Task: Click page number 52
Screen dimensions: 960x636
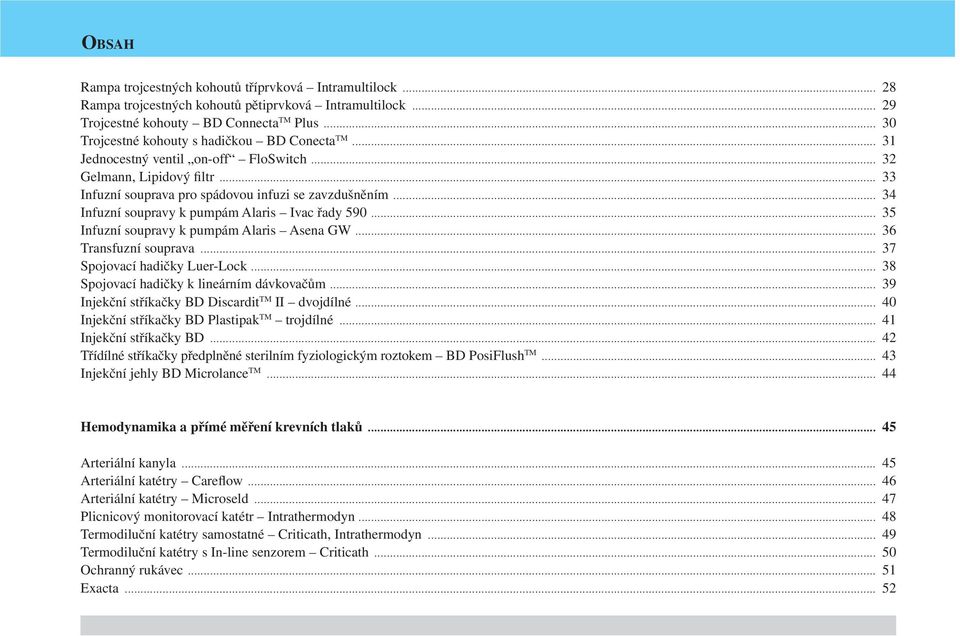Action: (888, 588)
